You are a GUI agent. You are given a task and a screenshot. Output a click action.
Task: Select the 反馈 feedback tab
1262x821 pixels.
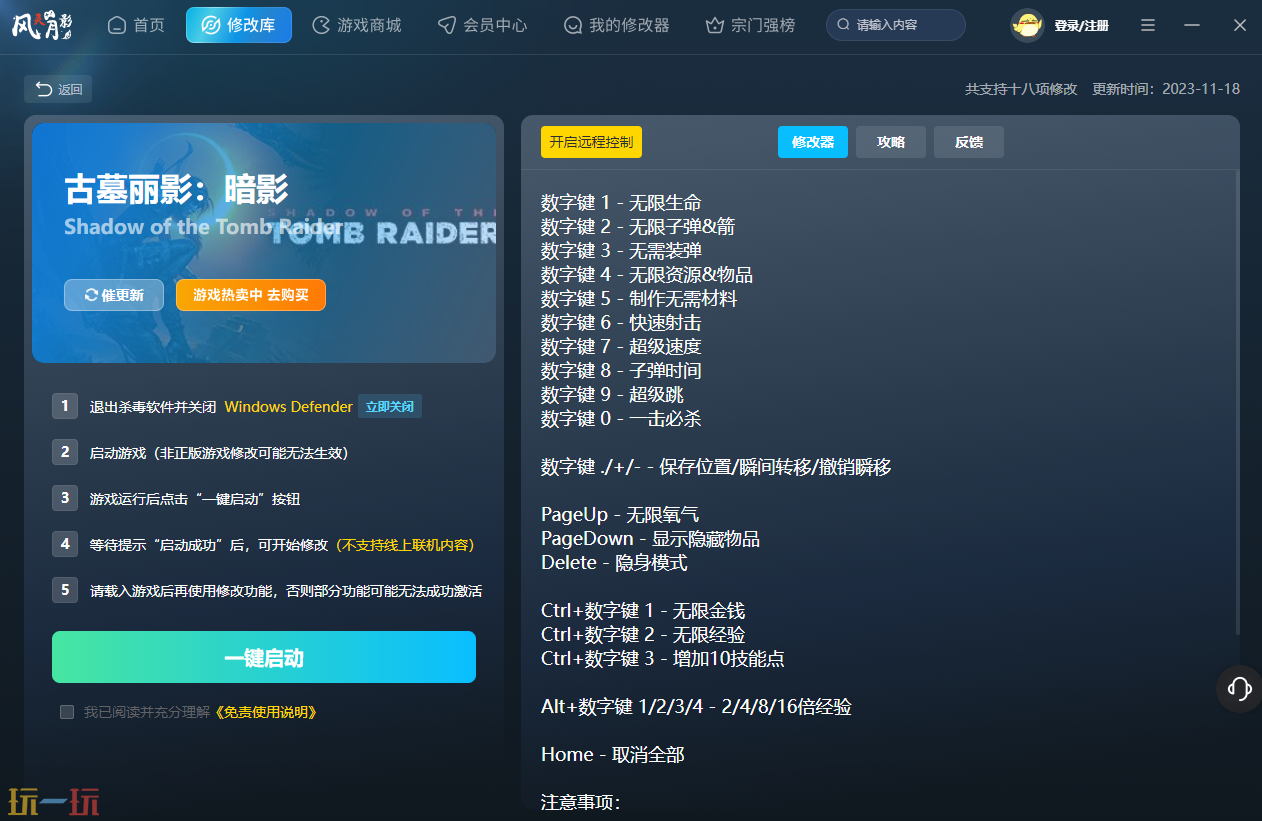pyautogui.click(x=969, y=142)
